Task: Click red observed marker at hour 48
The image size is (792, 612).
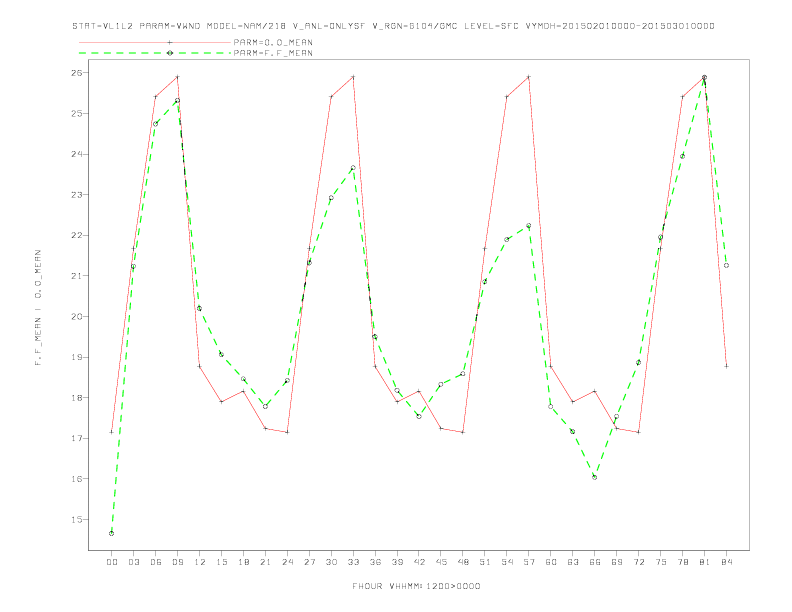Action: (463, 432)
